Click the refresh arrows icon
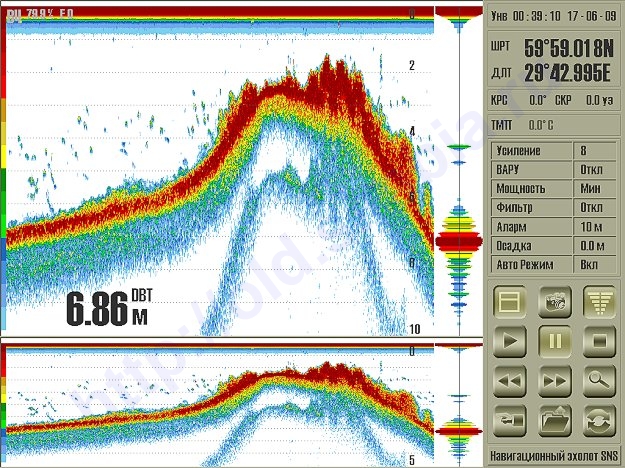 point(598,421)
